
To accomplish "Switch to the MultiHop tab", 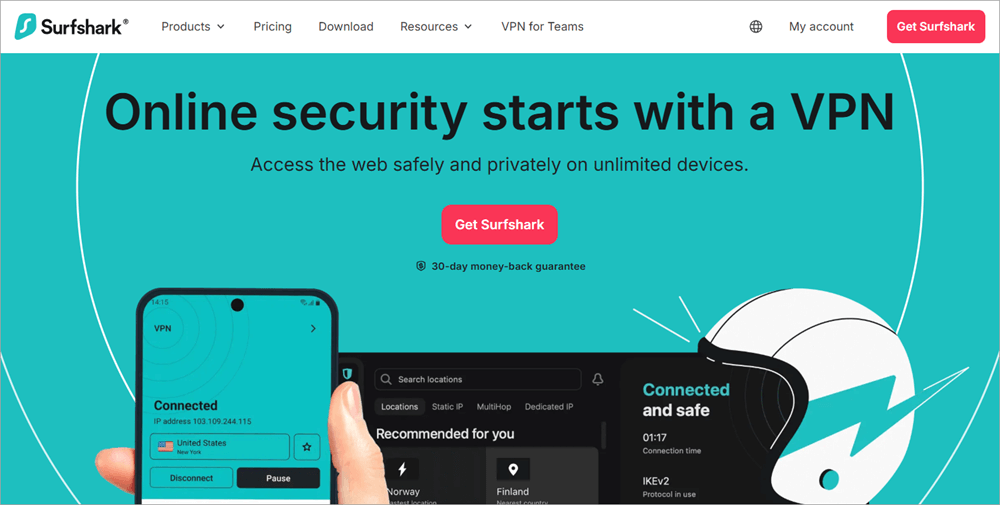I will pos(494,407).
